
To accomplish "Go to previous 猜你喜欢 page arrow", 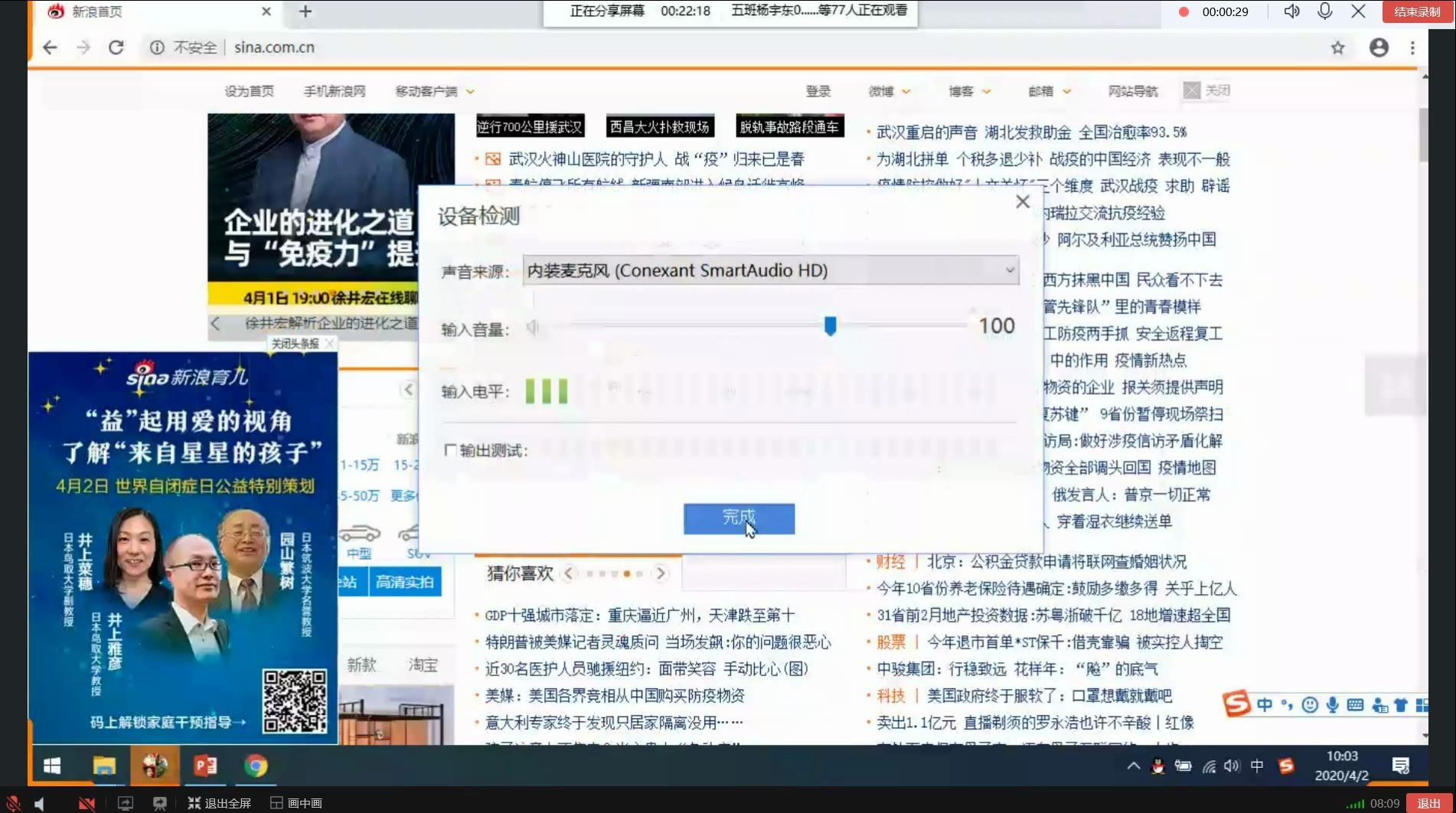I will click(x=568, y=573).
